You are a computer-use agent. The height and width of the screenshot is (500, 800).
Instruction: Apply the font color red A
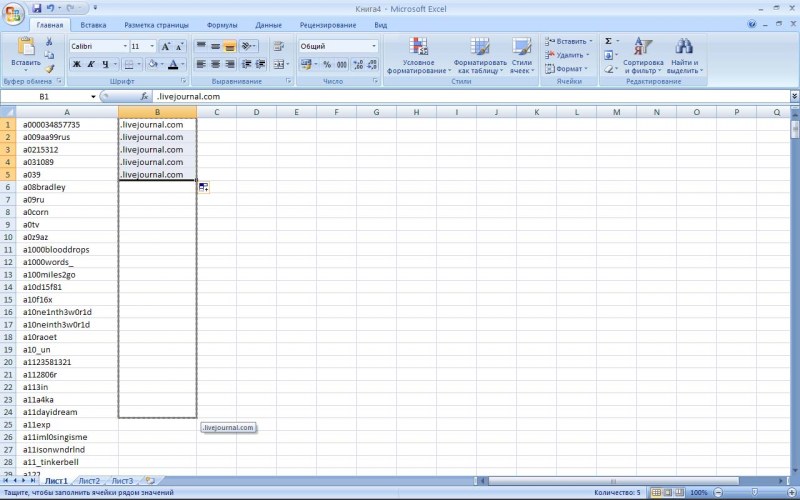pyautogui.click(x=173, y=64)
